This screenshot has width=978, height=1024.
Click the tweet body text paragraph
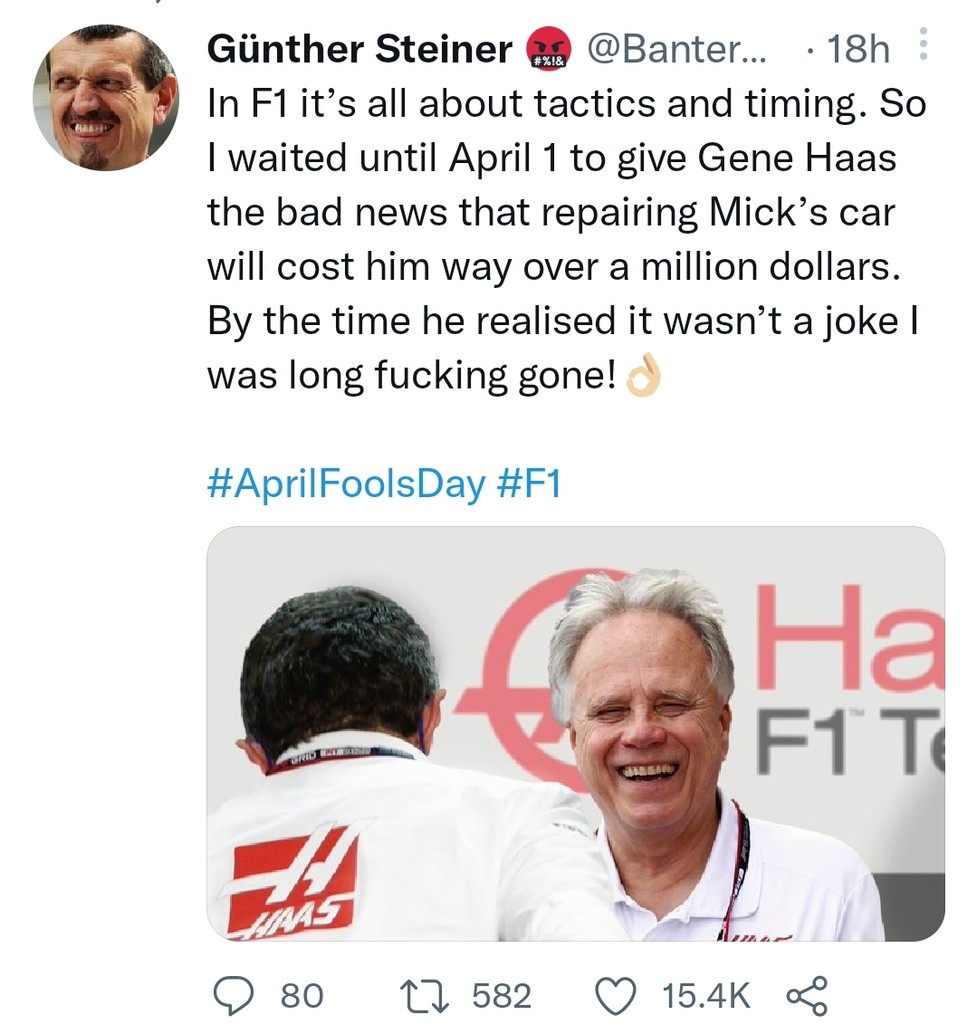pyautogui.click(x=565, y=239)
